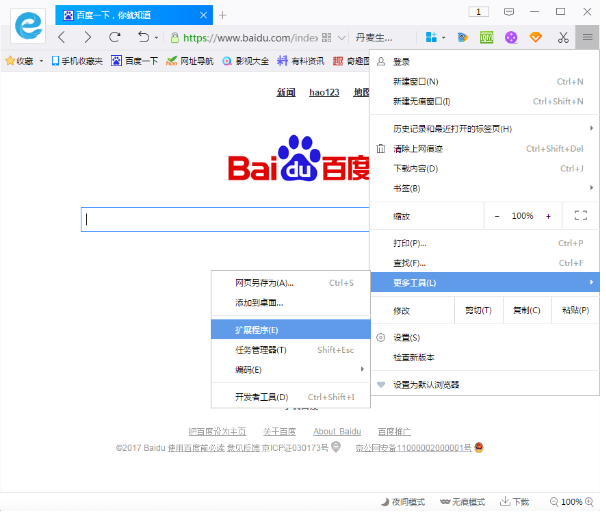This screenshot has height=512, width=606.
Task: Toggle the hamburger main menu button
Action: (587, 37)
